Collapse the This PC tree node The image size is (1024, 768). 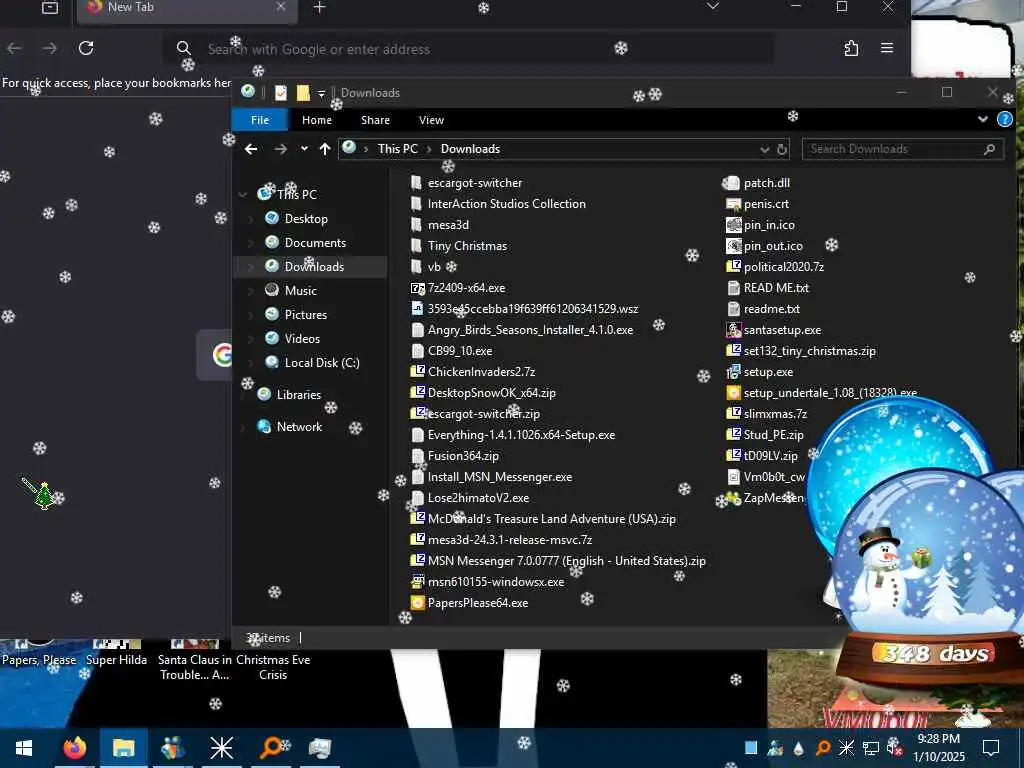click(243, 195)
